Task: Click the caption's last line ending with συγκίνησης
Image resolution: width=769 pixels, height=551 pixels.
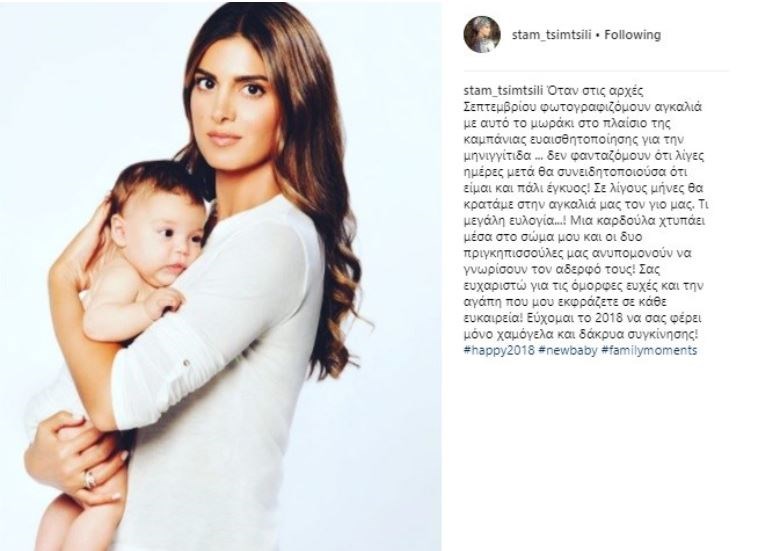Action: click(581, 335)
